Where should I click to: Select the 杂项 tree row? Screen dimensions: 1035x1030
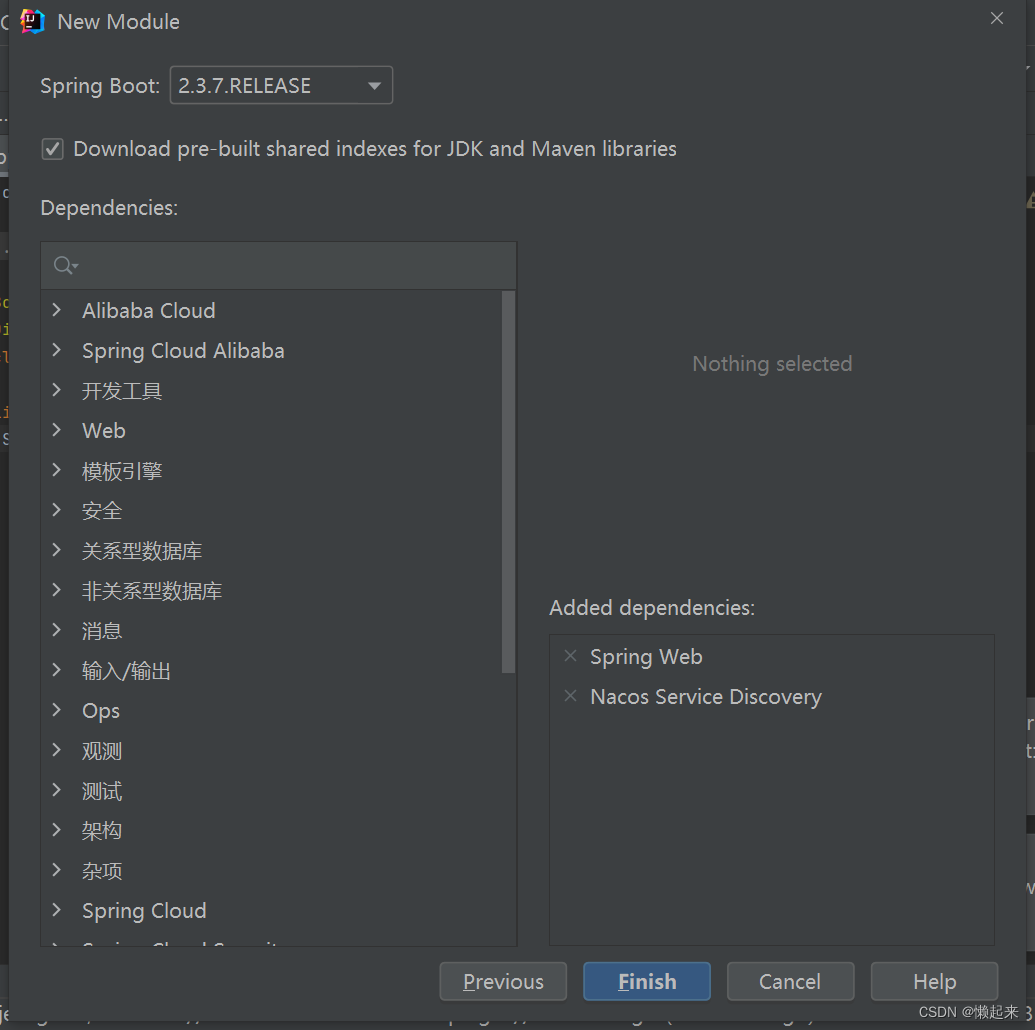pos(271,871)
